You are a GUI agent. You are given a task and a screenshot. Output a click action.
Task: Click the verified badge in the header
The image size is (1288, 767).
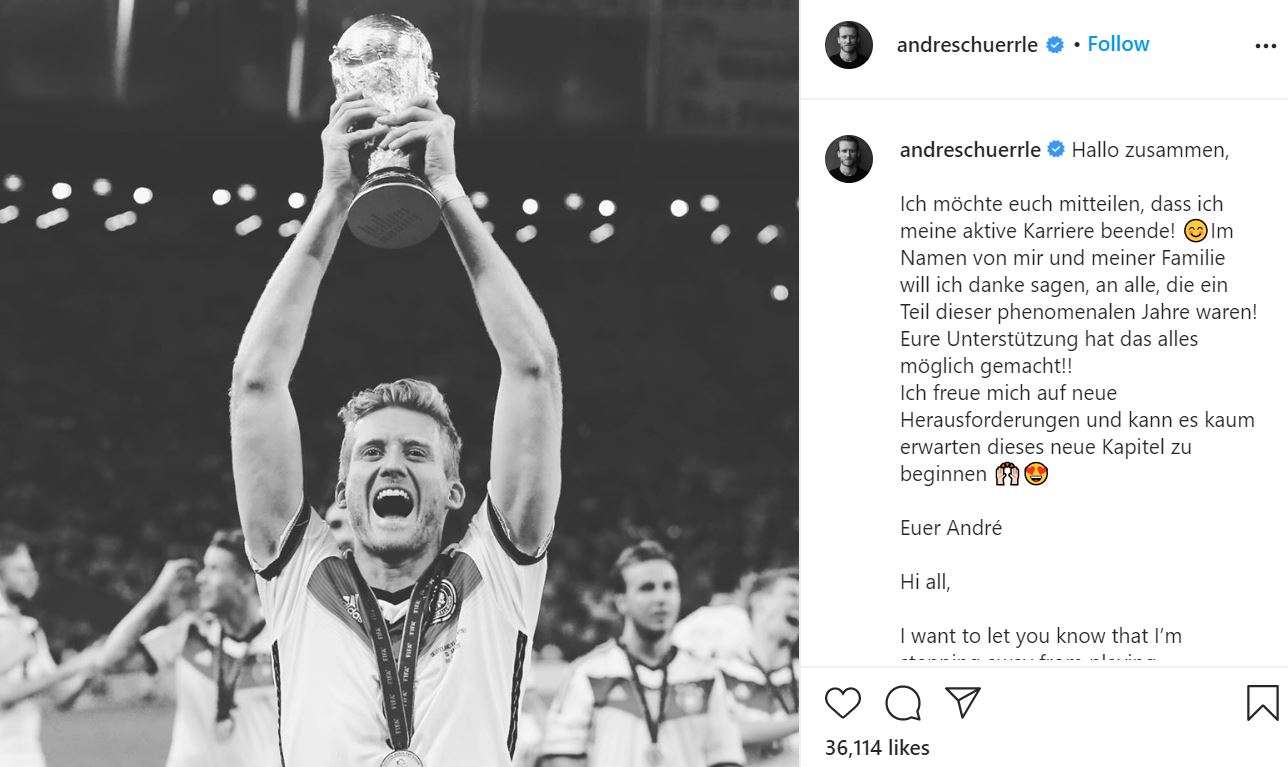click(x=1055, y=45)
